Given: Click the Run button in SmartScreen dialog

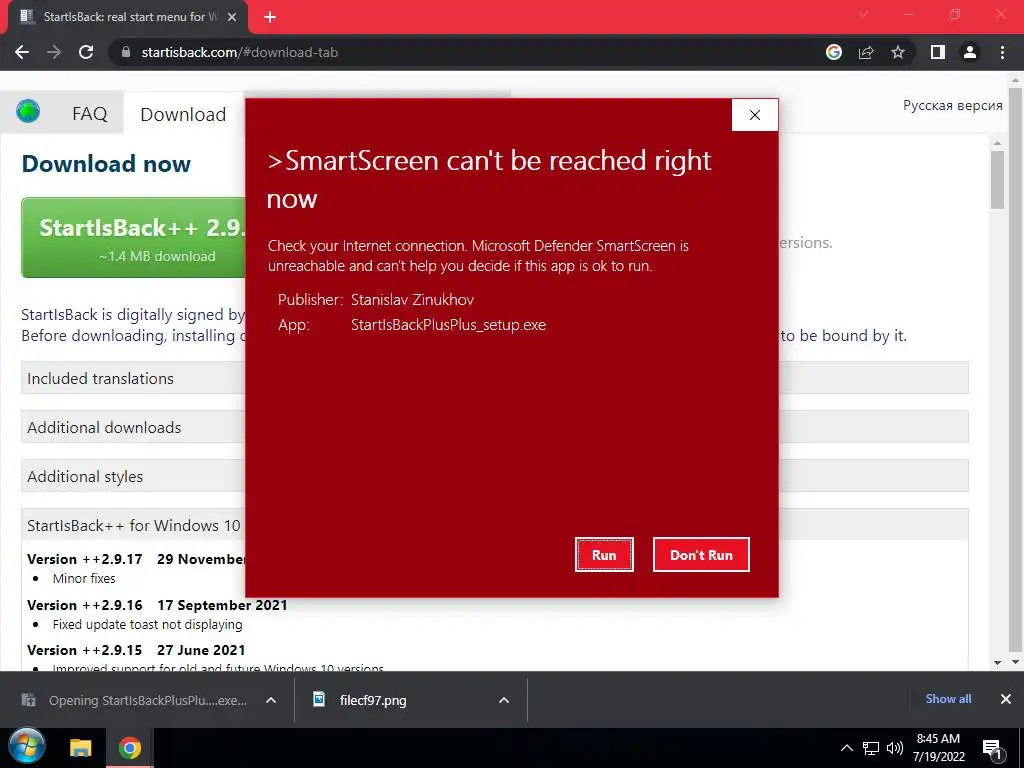Looking at the screenshot, I should tap(604, 554).
